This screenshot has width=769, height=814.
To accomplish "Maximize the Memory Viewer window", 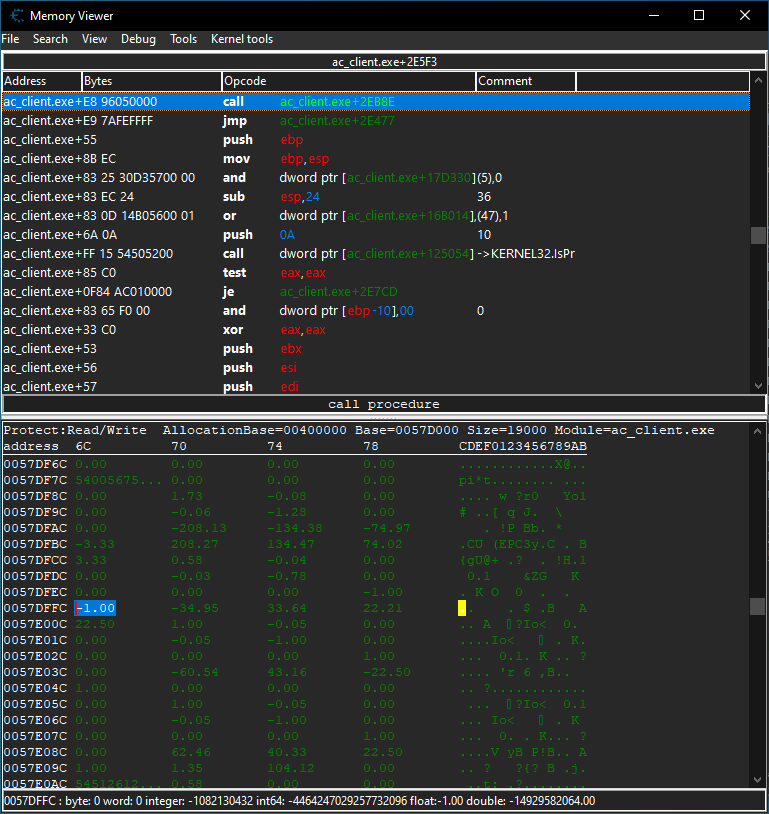I will pos(699,15).
